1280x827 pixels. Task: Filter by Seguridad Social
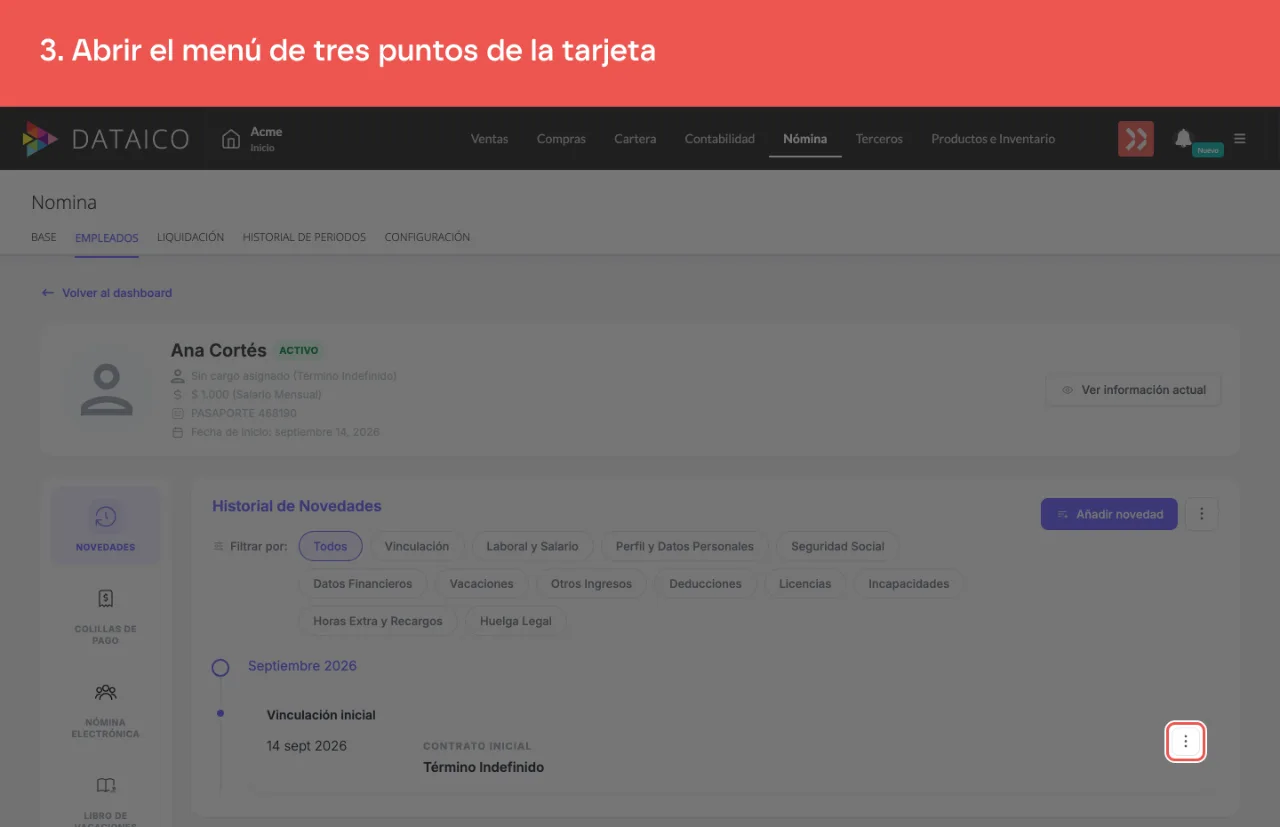pos(838,546)
